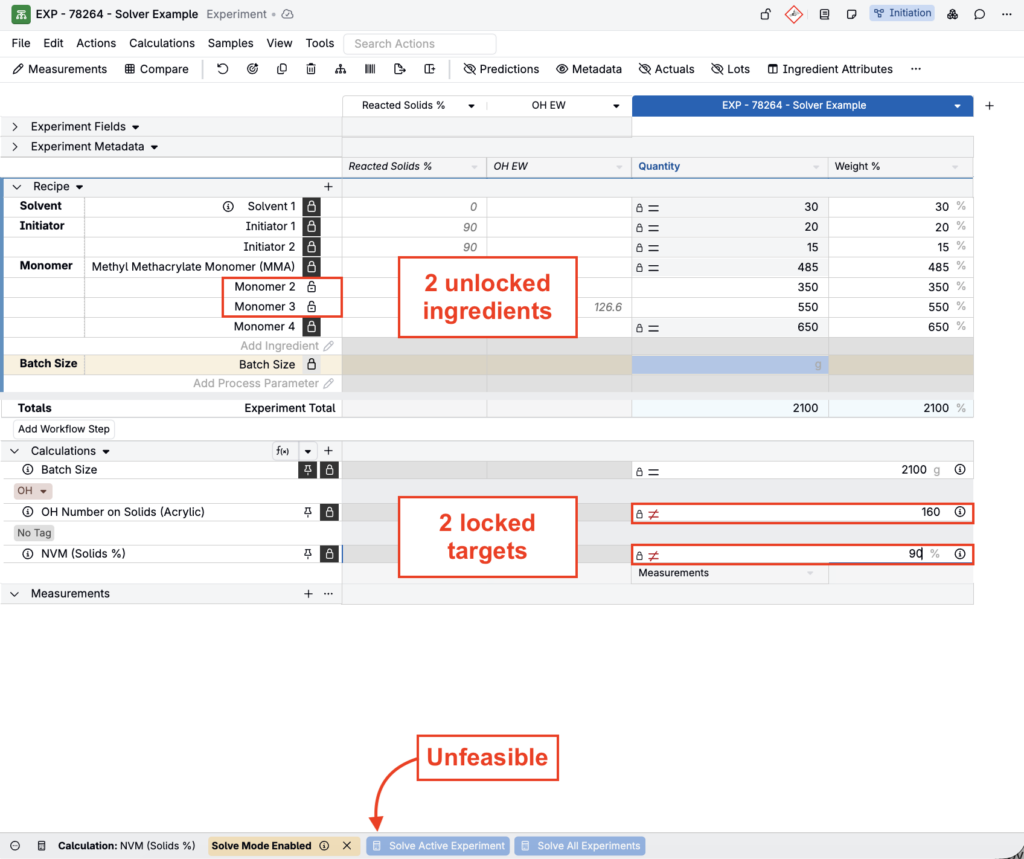Open the Edit menu
Screen dimensions: 1024x859
click(53, 43)
